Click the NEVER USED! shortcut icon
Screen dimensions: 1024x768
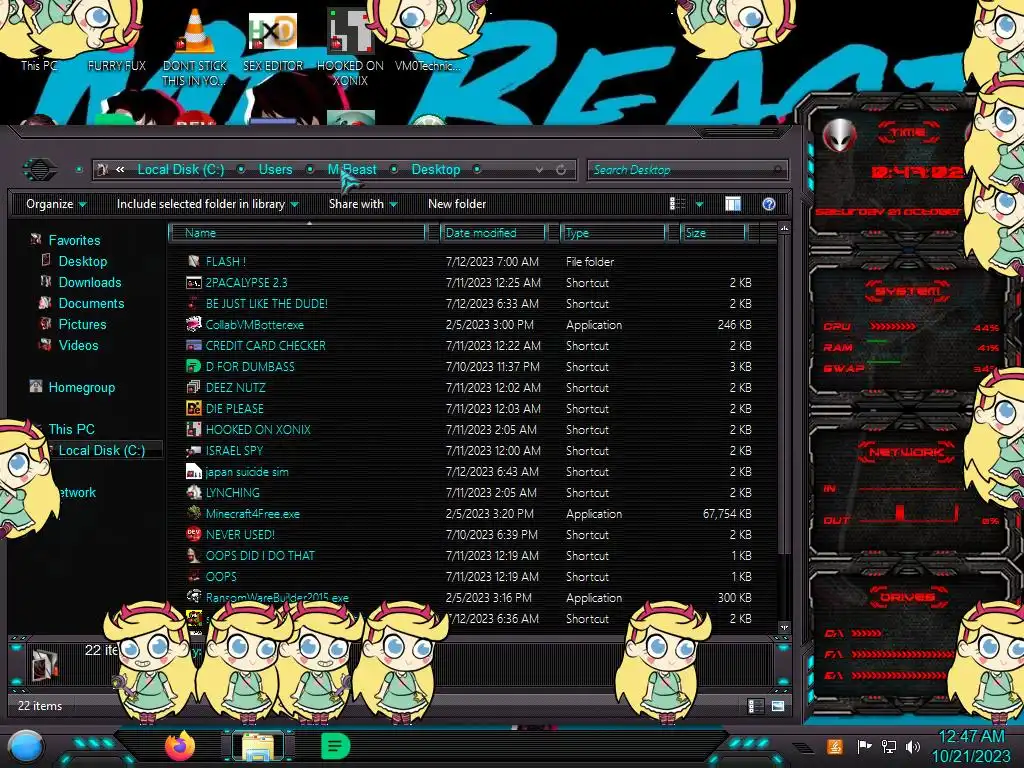click(x=193, y=534)
